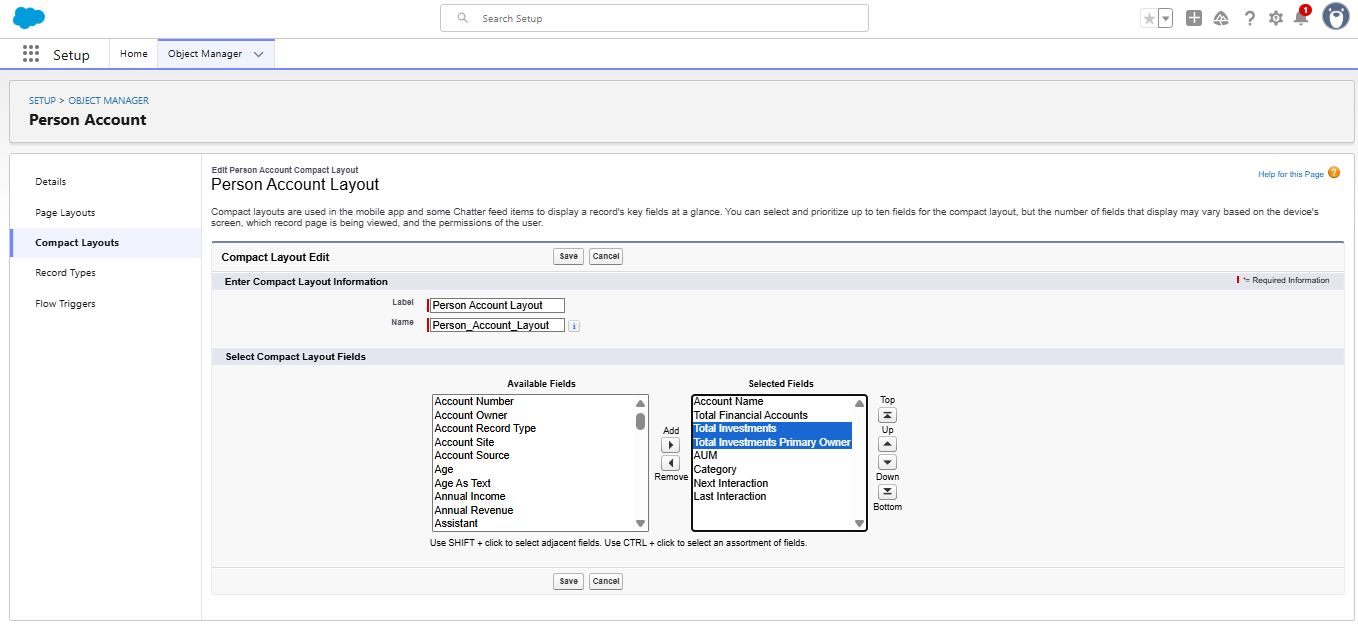
Task: Expand the favorites list dropdown arrow
Action: [x=1165, y=18]
